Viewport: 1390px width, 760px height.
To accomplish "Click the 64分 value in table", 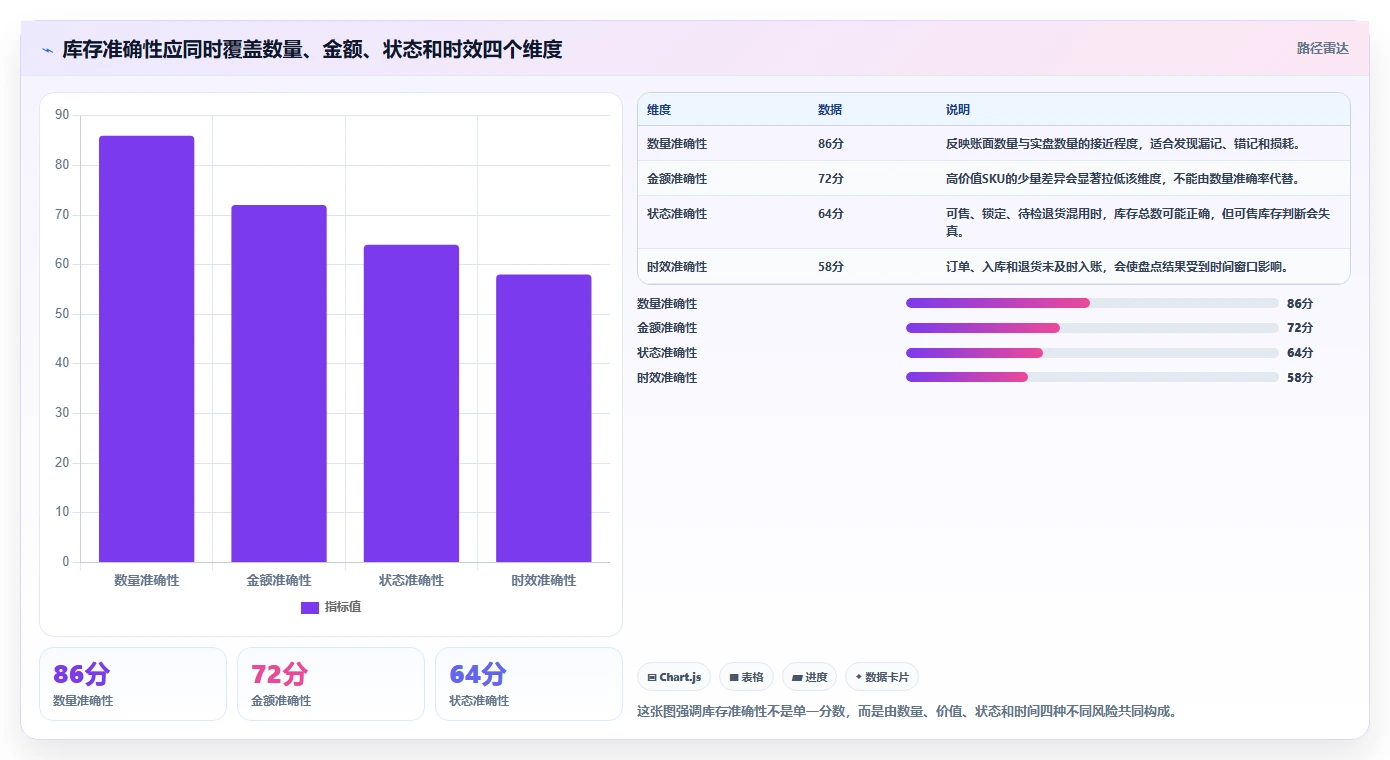I will pyautogui.click(x=831, y=214).
